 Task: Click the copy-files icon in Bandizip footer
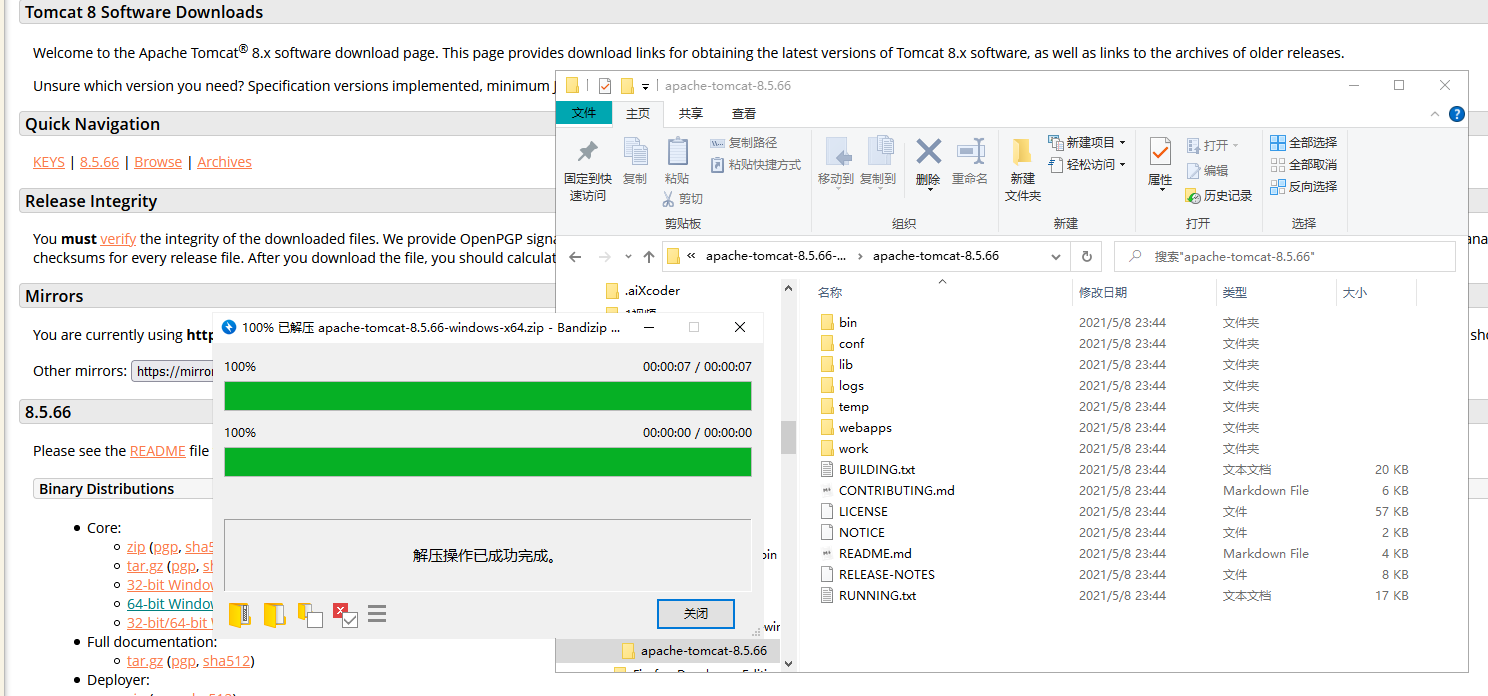[x=310, y=614]
